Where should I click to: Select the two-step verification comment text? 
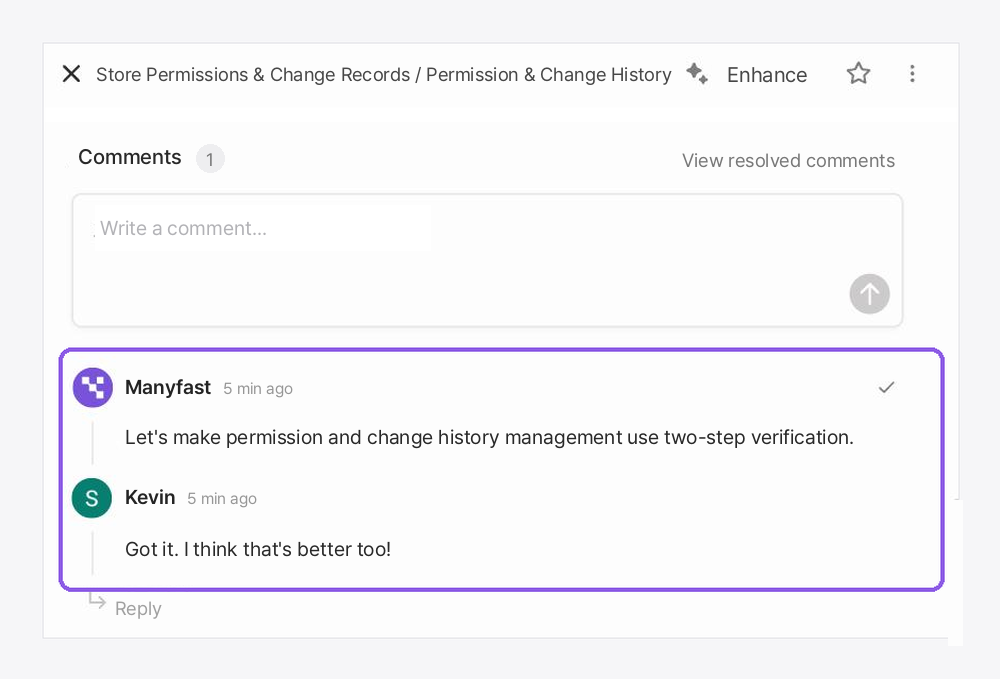(489, 437)
